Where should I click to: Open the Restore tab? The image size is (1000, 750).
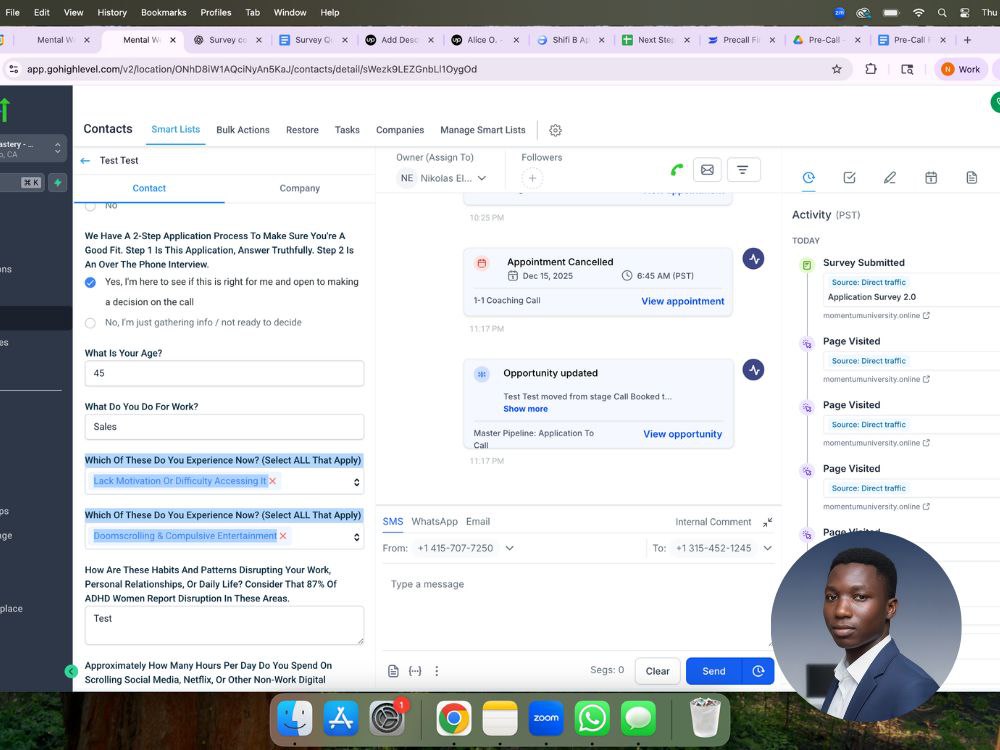(302, 129)
